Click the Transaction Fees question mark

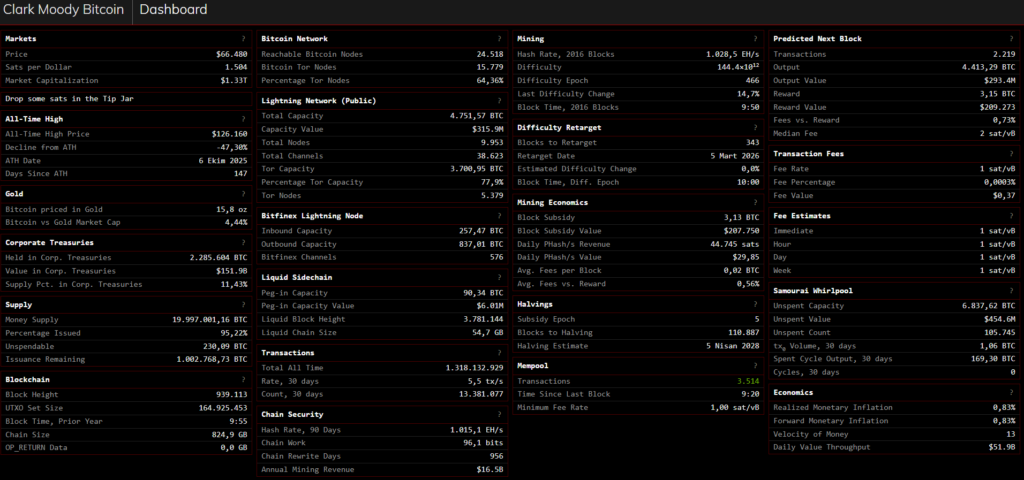(1011, 154)
